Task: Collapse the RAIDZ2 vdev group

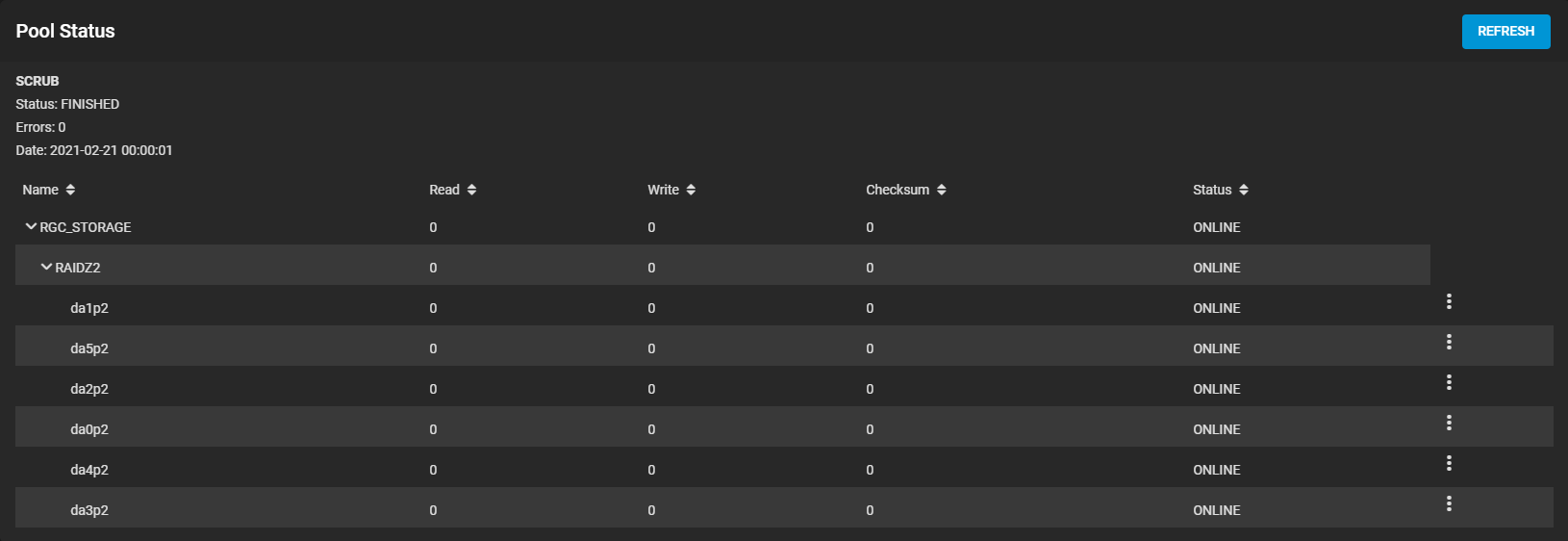Action: tap(46, 267)
